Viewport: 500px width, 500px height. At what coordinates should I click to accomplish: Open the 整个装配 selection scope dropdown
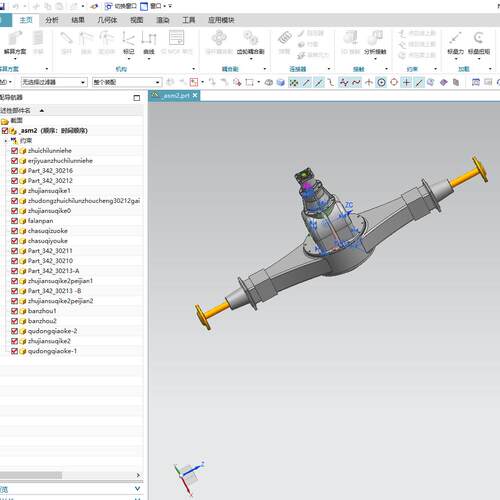[x=127, y=82]
